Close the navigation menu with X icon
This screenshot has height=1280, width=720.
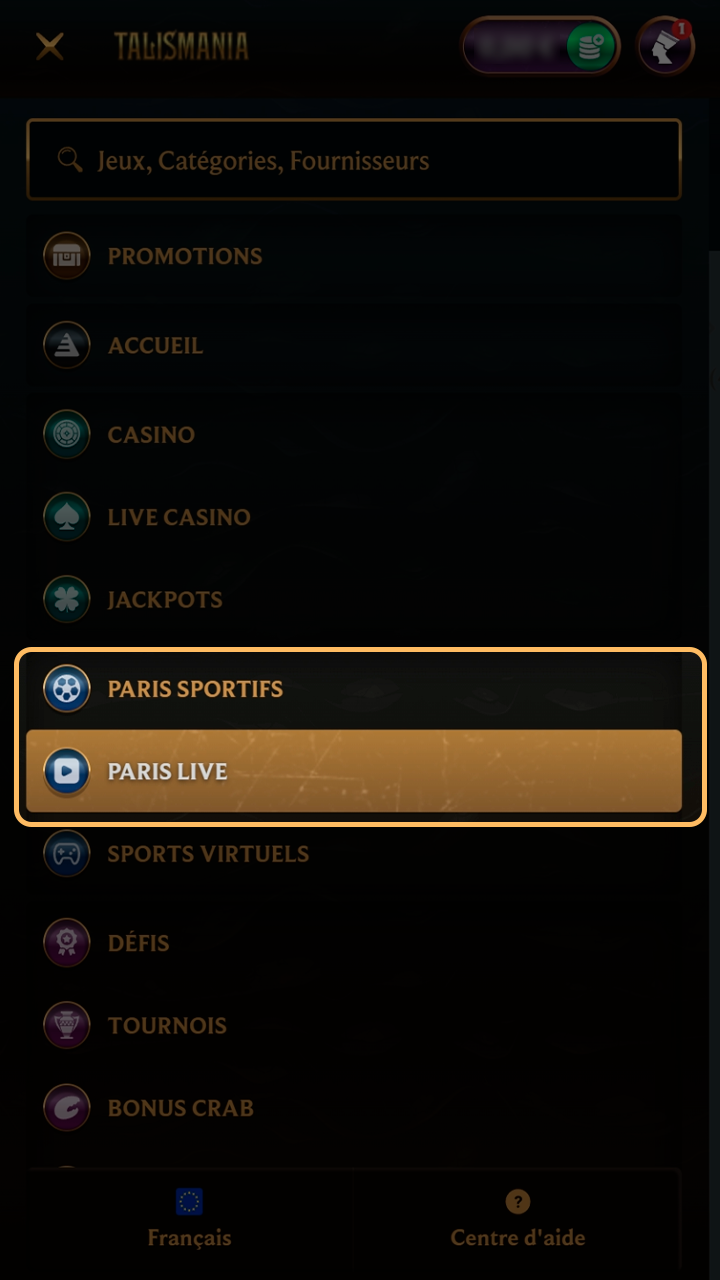(49, 46)
